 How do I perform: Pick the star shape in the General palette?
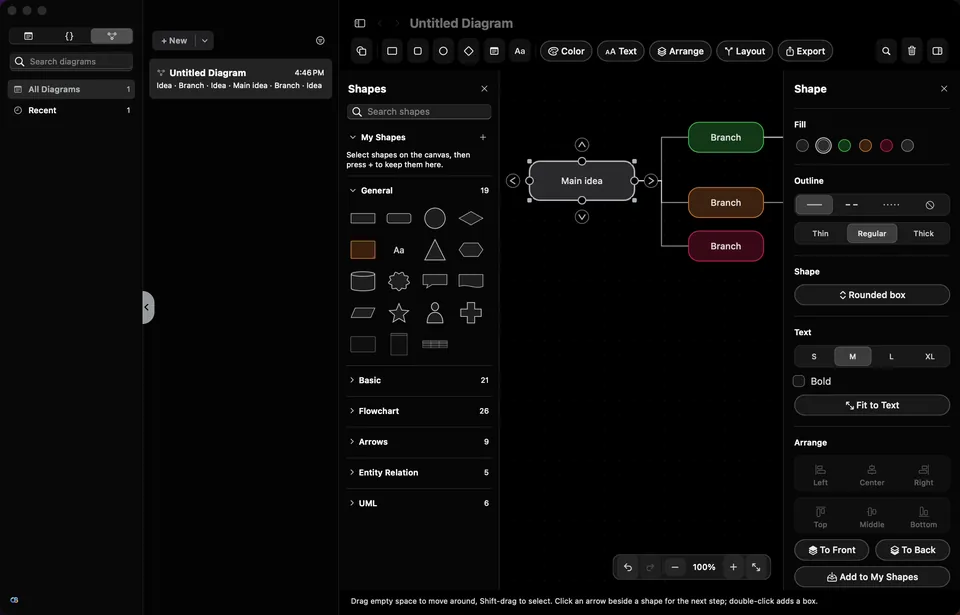point(399,313)
